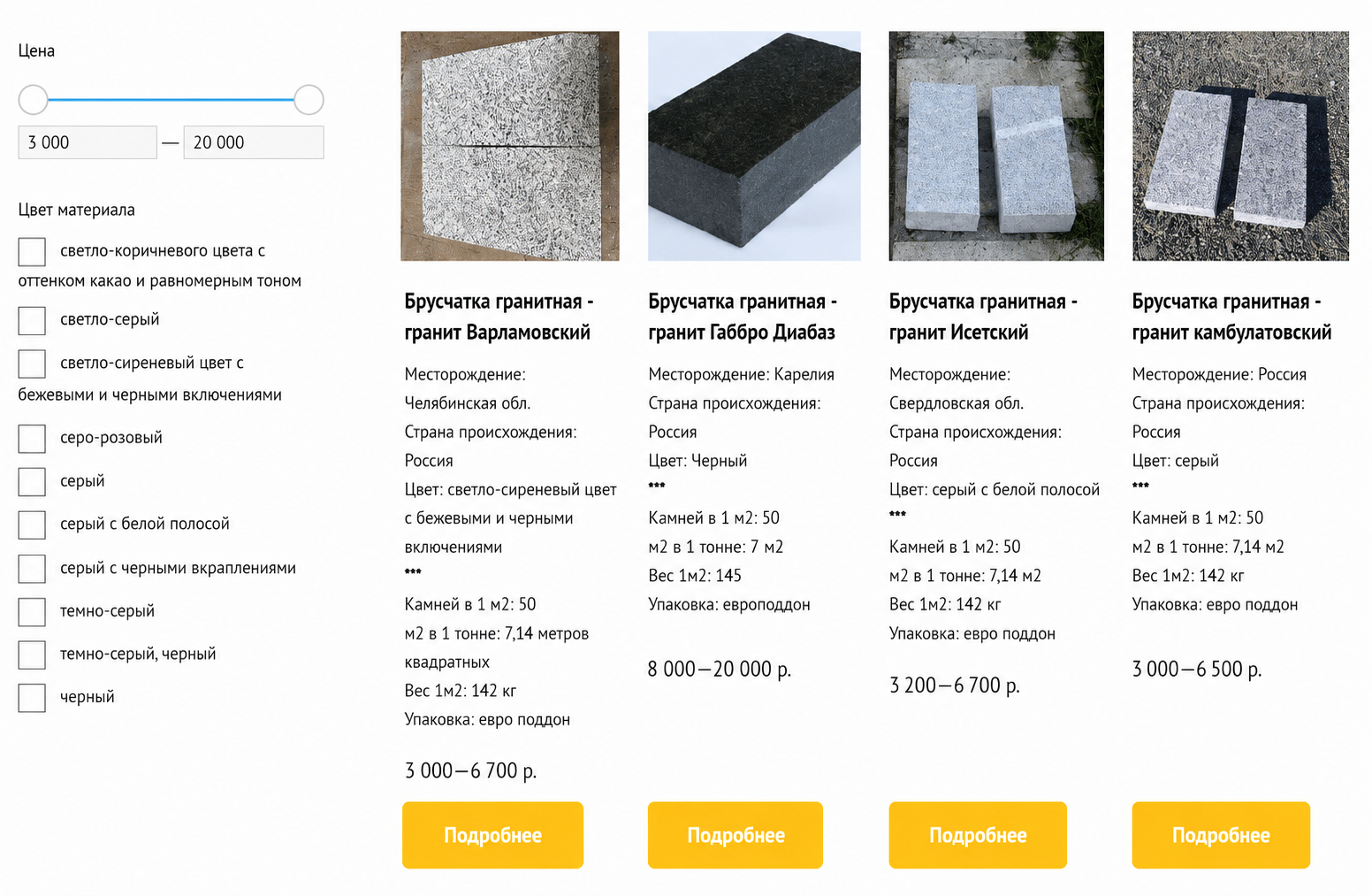This screenshot has height=896, width=1372.
Task: Click the price 3 000—6 700 р.
Action: pyautogui.click(x=470, y=770)
